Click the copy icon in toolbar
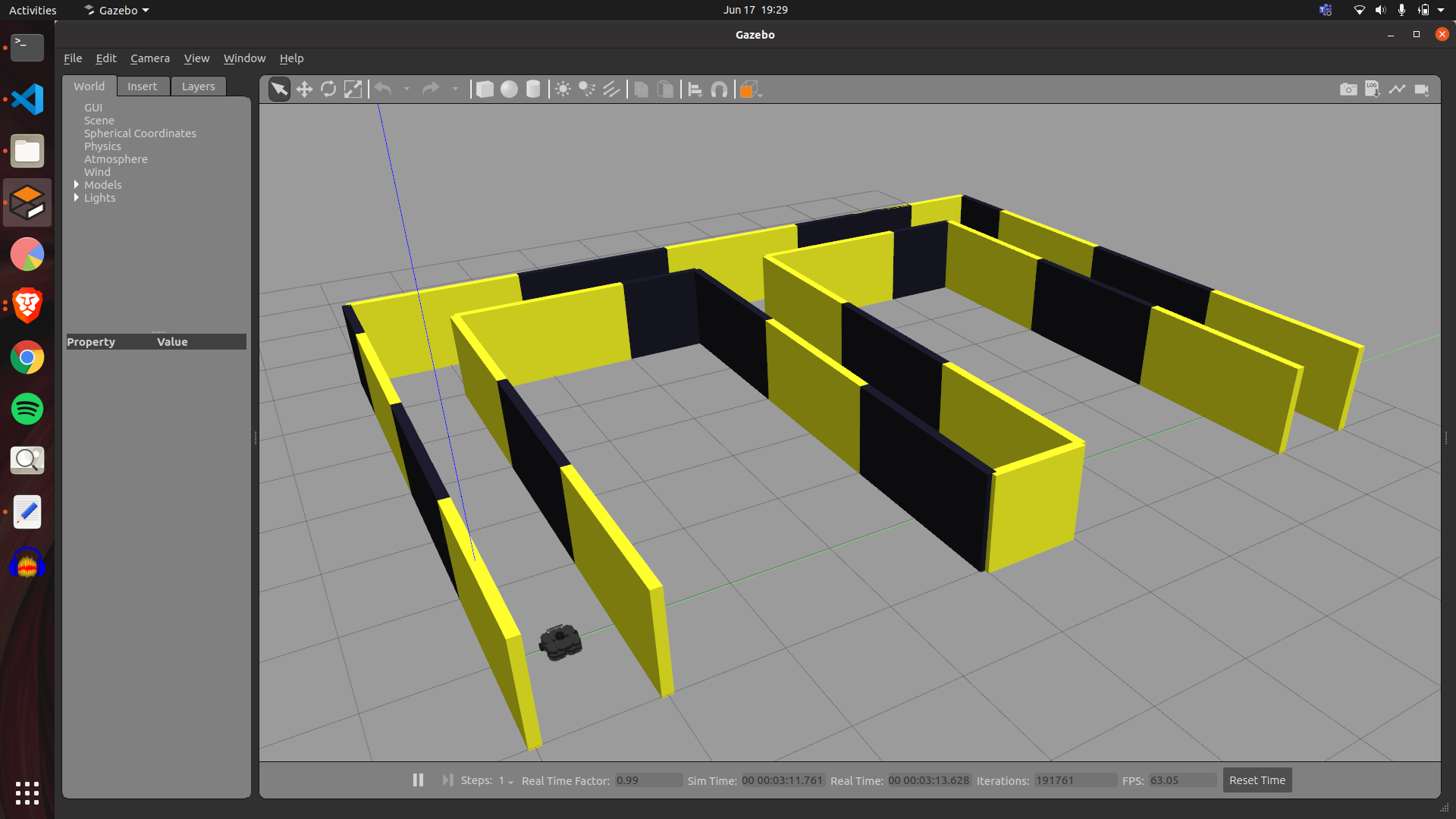The image size is (1456, 819). [x=641, y=89]
